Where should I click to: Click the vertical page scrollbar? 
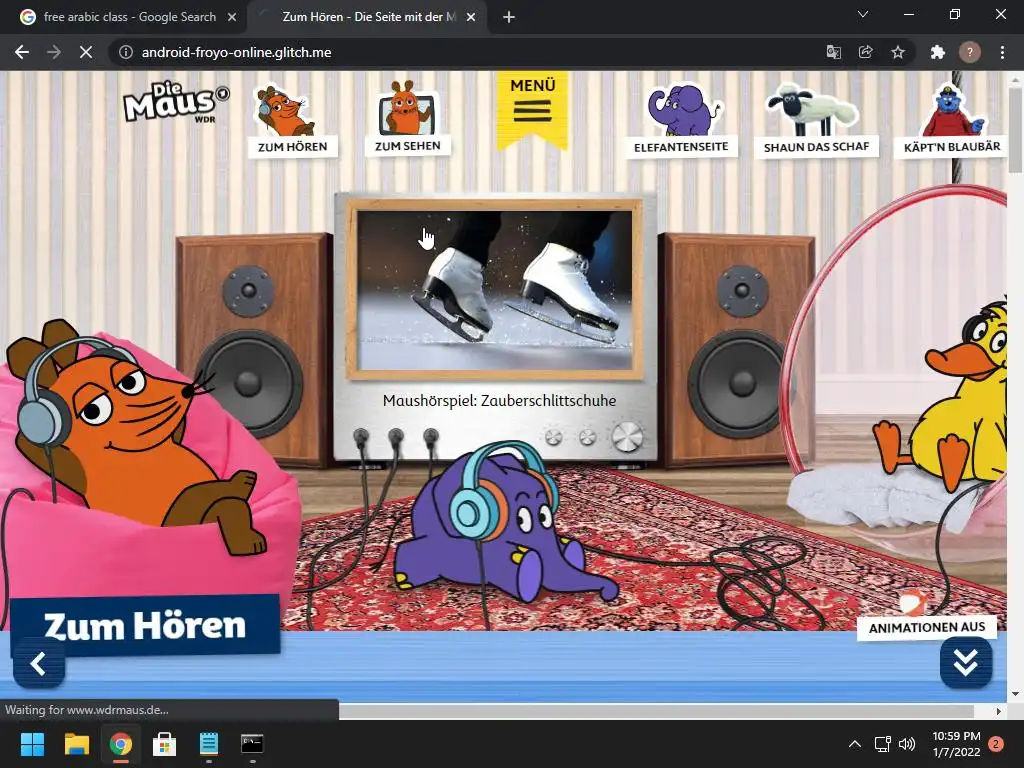(1015, 131)
